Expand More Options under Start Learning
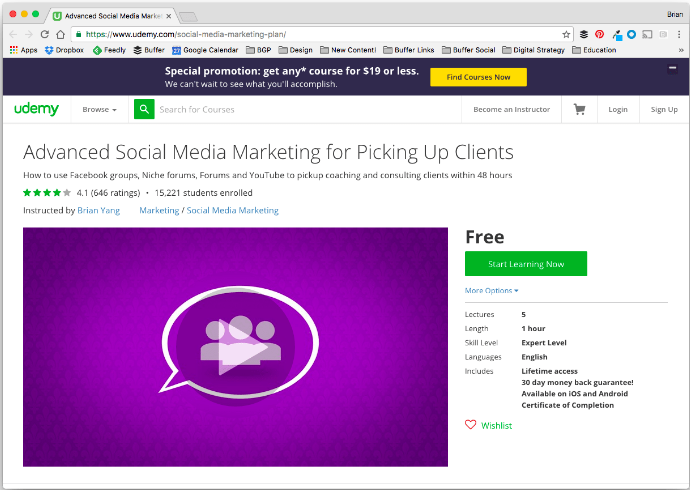The image size is (690, 490). coord(492,290)
